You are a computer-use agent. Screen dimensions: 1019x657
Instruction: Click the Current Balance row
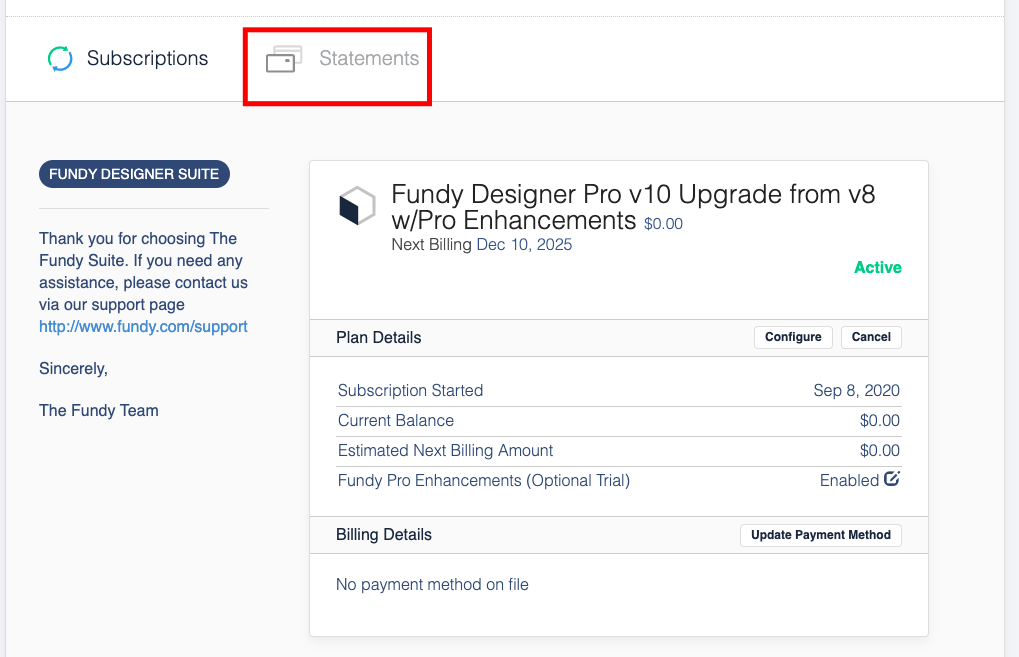619,420
